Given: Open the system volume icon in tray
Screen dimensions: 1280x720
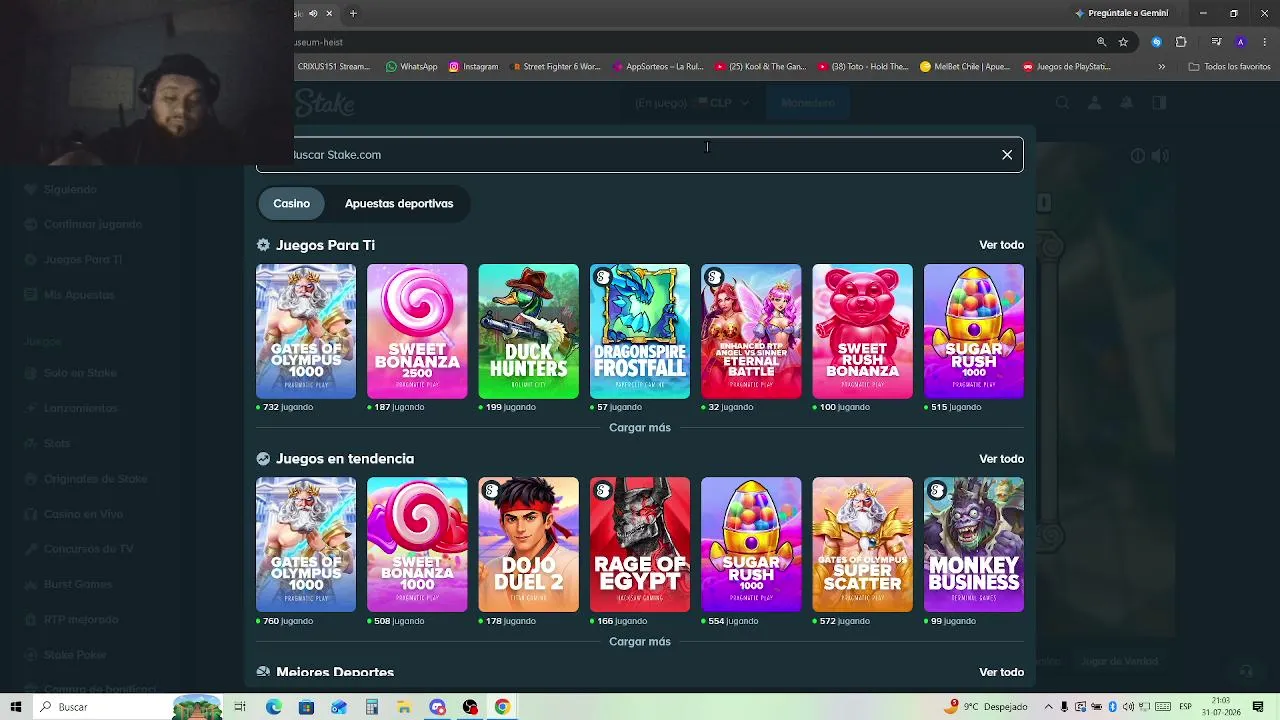Looking at the screenshot, I should 1128,707.
